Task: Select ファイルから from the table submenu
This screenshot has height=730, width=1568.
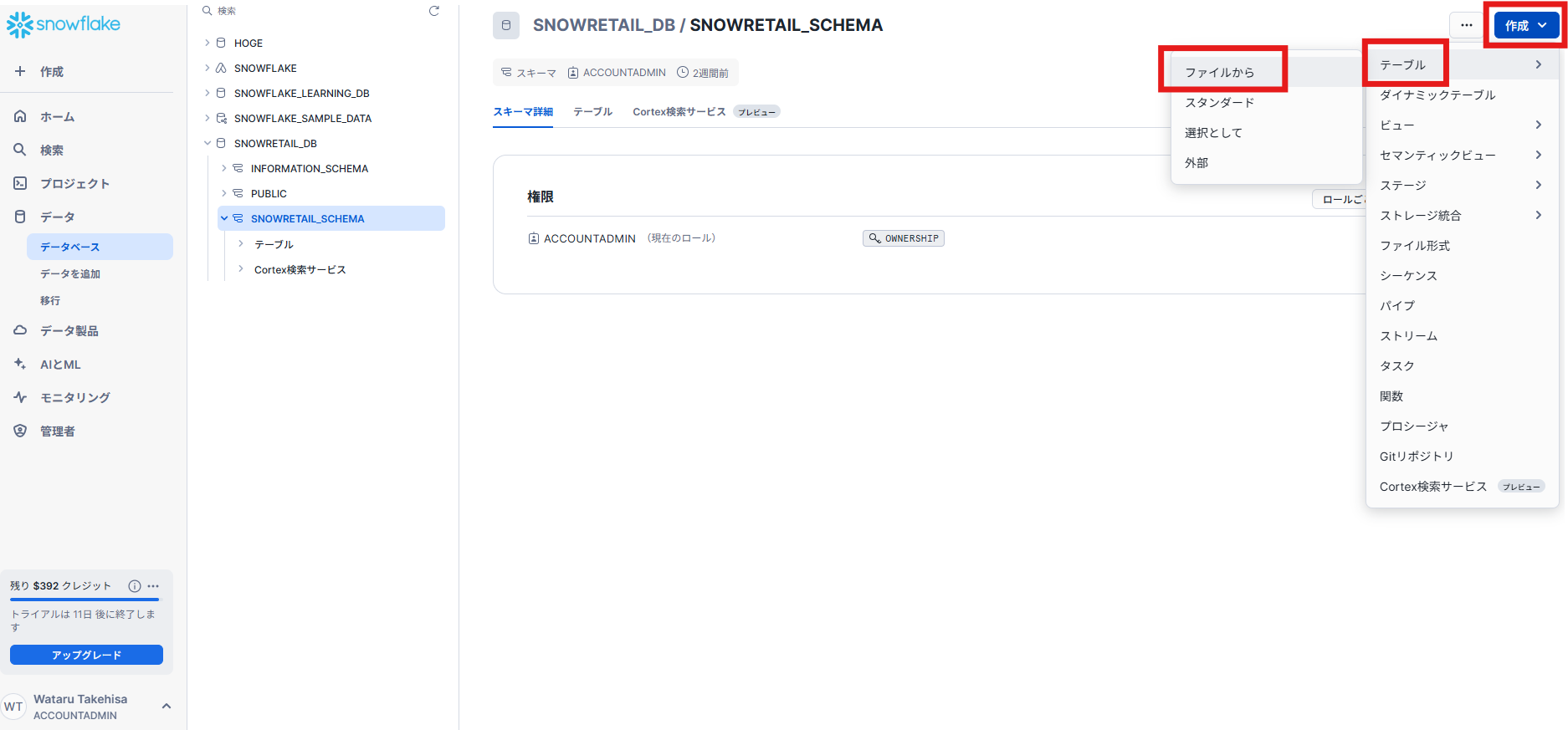Action: point(1267,73)
